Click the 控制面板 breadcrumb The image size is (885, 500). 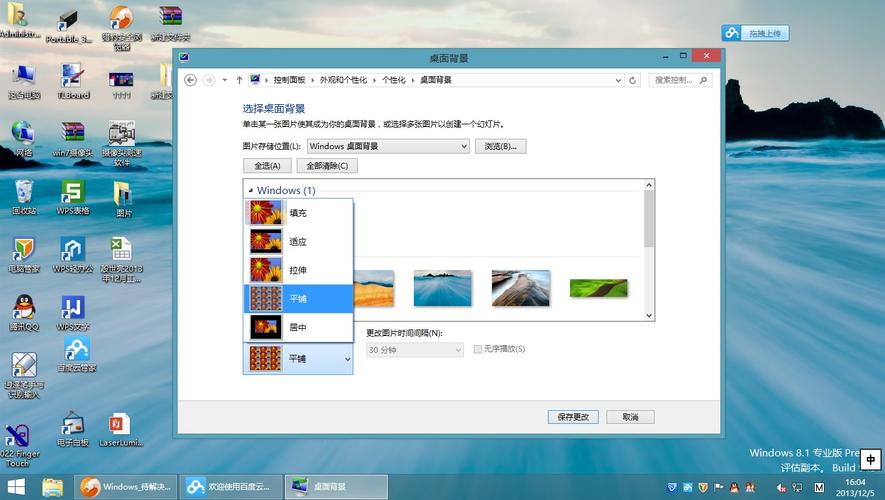click(289, 80)
